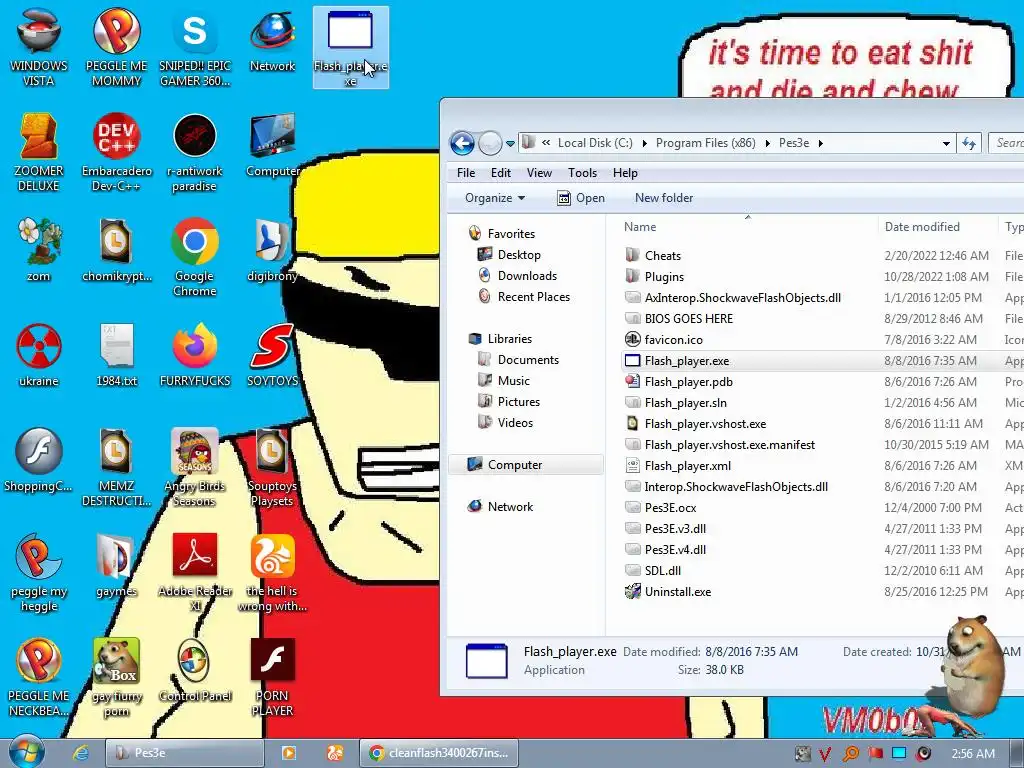Select the Control Panel desktop icon
1024x768 pixels.
coord(195,671)
